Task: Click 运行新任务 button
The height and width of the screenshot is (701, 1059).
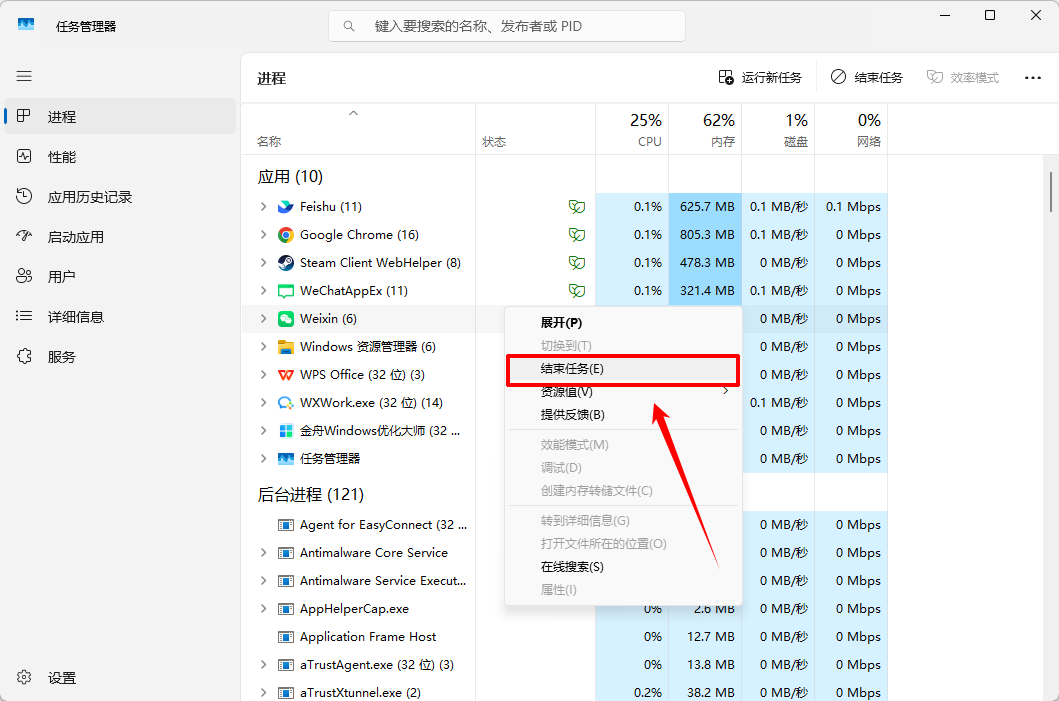Action: pos(760,78)
